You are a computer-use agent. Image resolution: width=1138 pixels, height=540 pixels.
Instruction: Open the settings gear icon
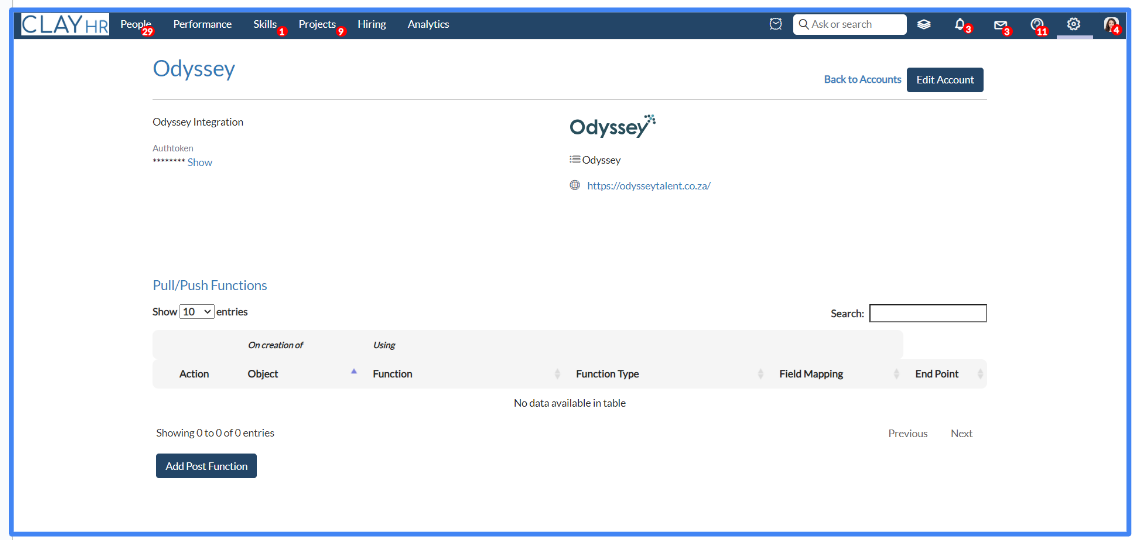(1073, 24)
